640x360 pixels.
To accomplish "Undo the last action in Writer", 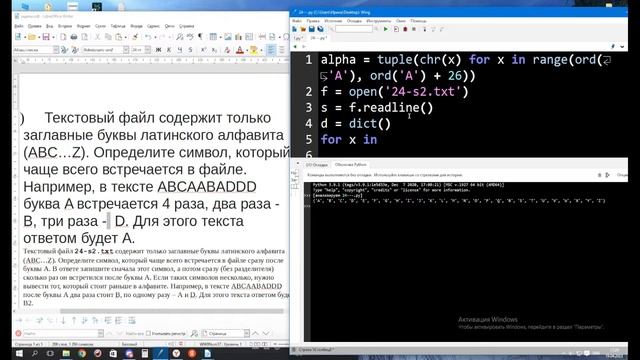I will 148,37.
